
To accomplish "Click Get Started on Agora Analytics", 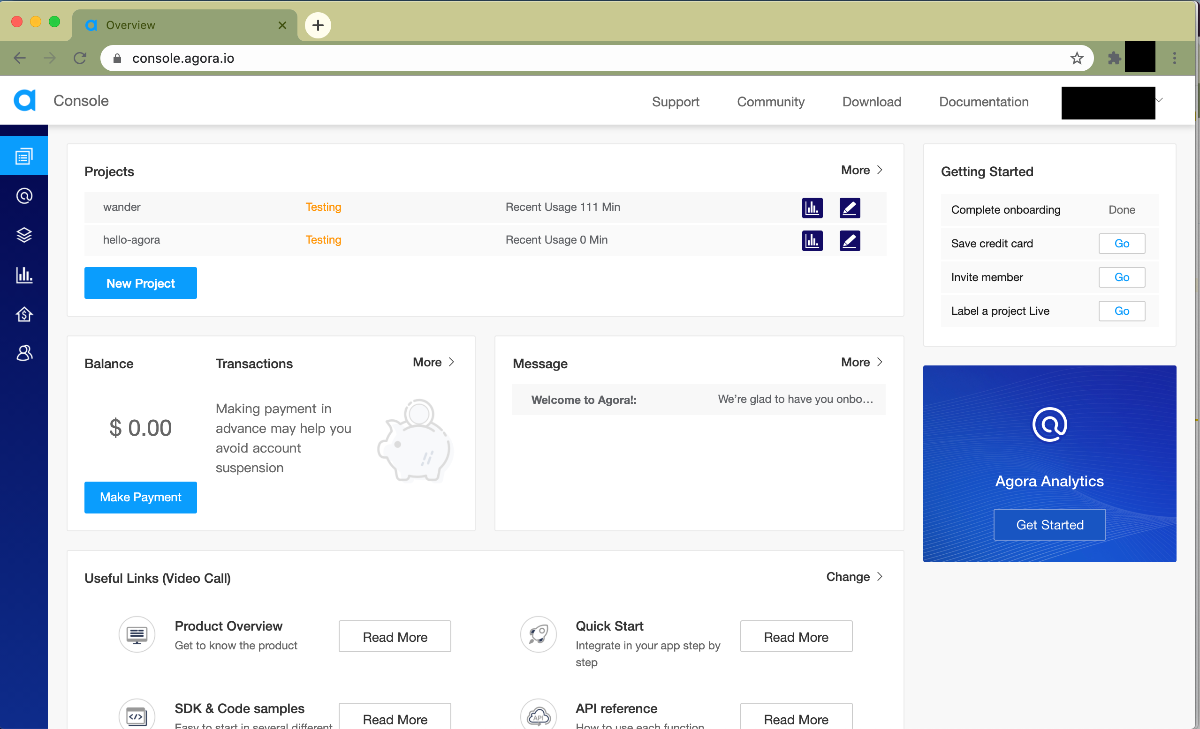I will (x=1049, y=525).
